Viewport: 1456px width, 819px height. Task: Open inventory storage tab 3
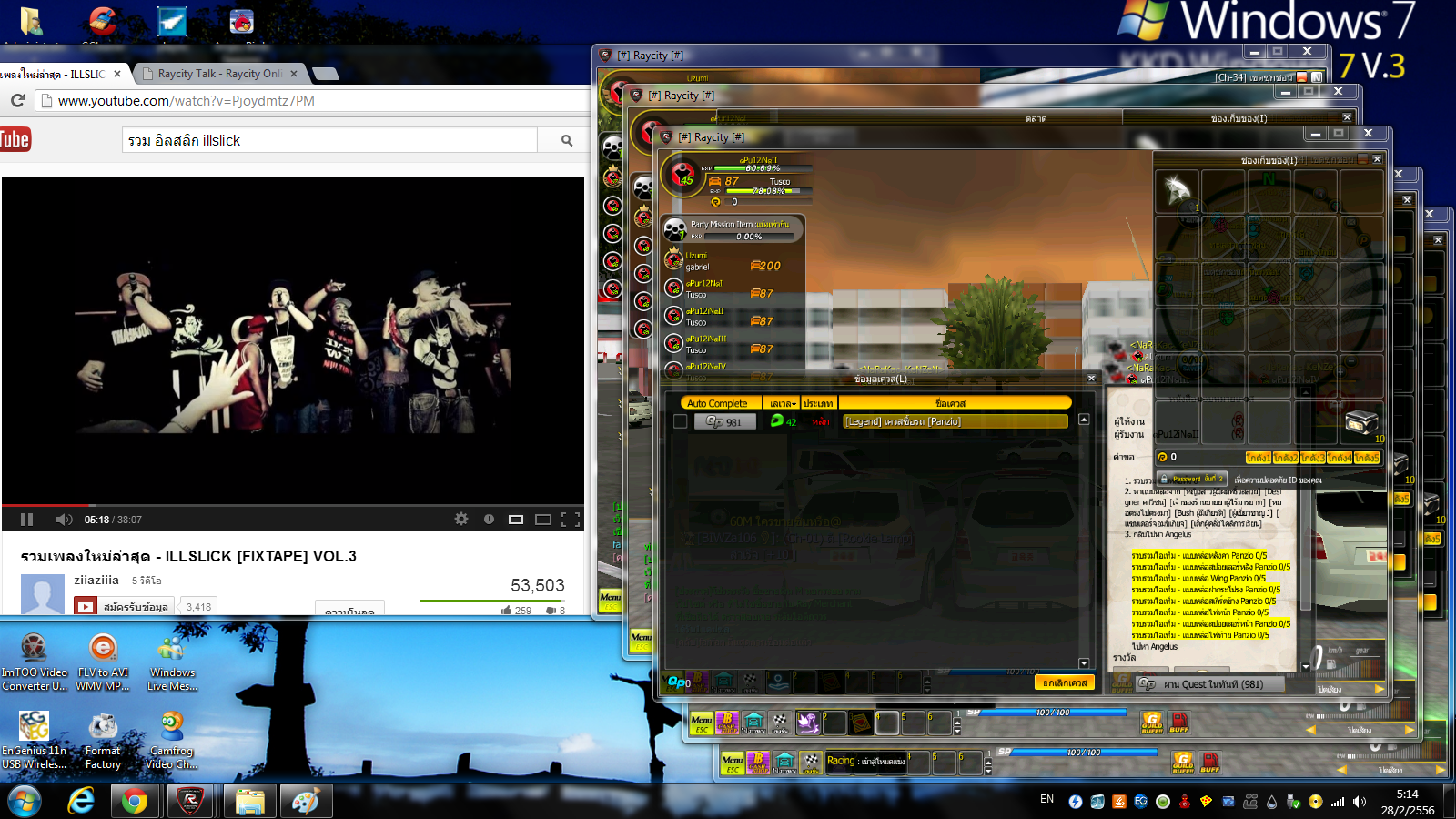point(1312,458)
